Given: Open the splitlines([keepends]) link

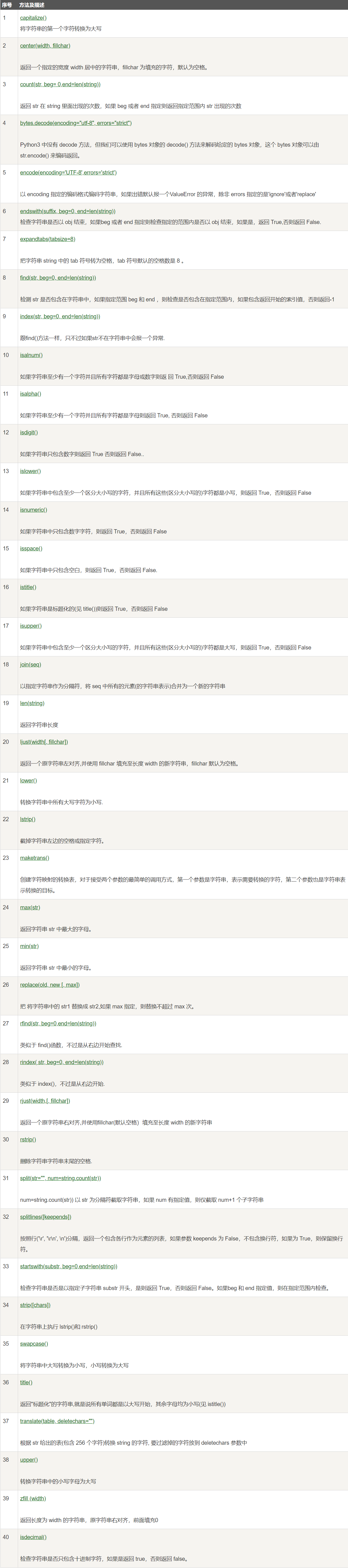Looking at the screenshot, I should pos(46,1216).
